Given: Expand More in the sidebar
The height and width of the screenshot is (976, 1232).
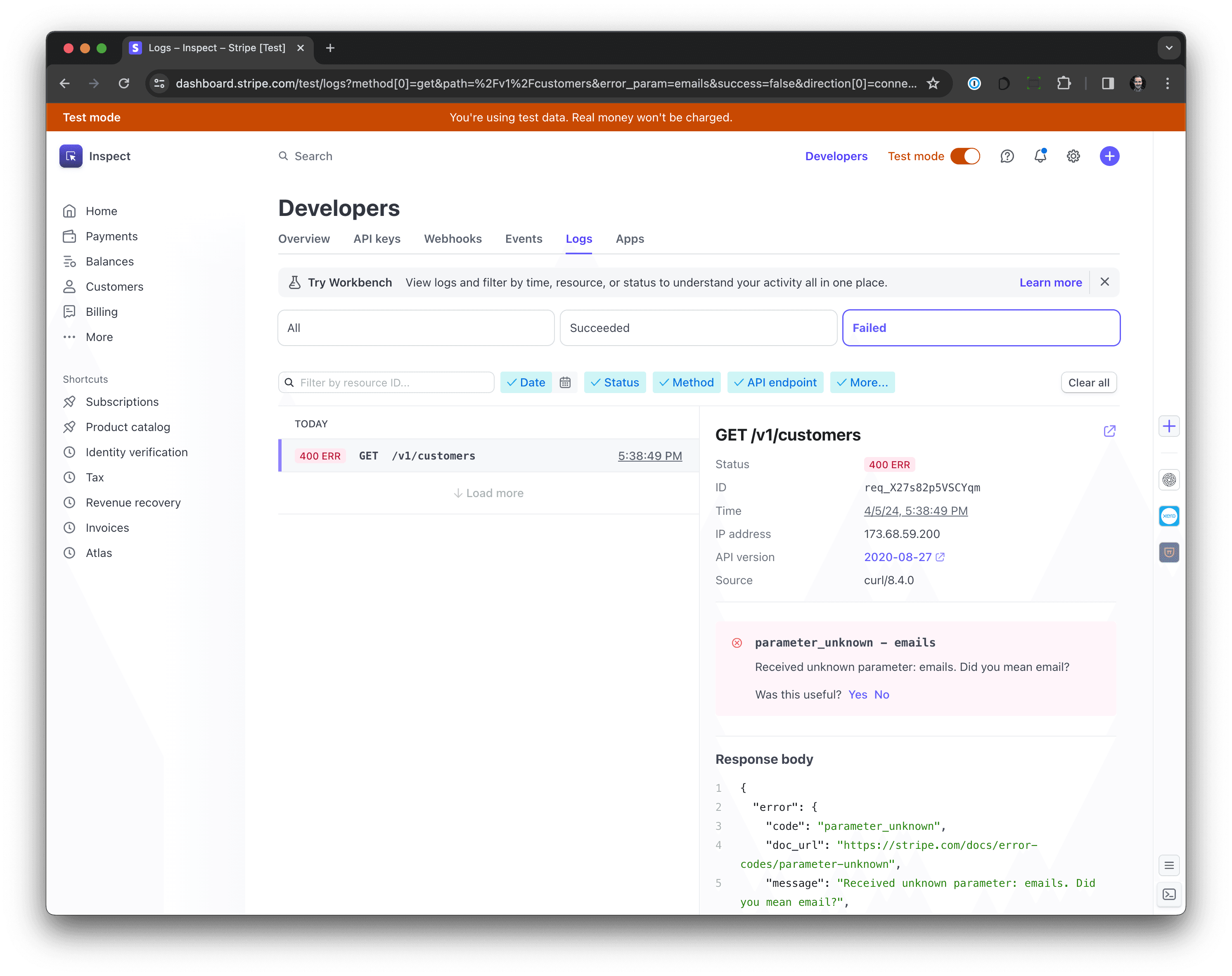Looking at the screenshot, I should pos(99,337).
